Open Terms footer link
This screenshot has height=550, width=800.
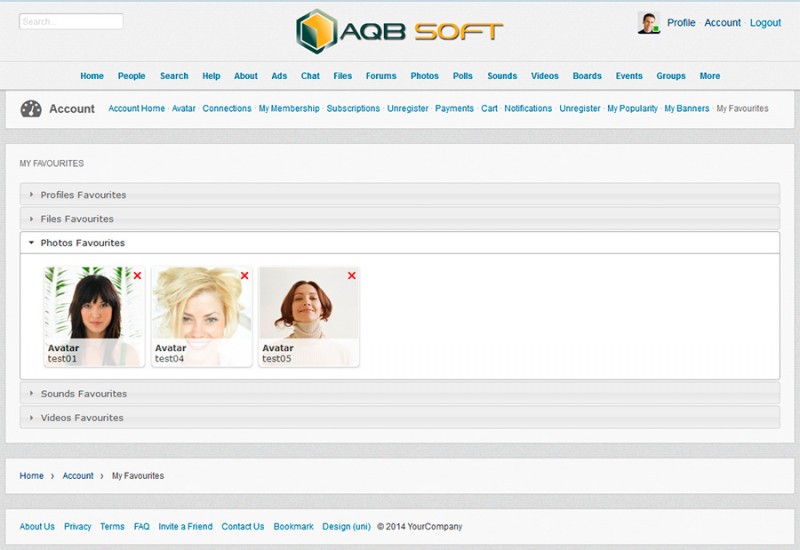(112, 526)
